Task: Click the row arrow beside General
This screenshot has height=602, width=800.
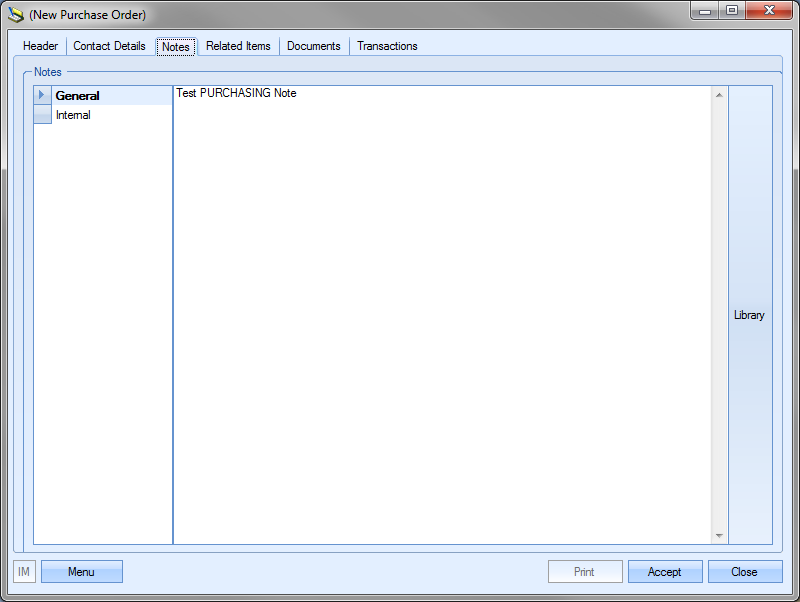Action: 42,95
